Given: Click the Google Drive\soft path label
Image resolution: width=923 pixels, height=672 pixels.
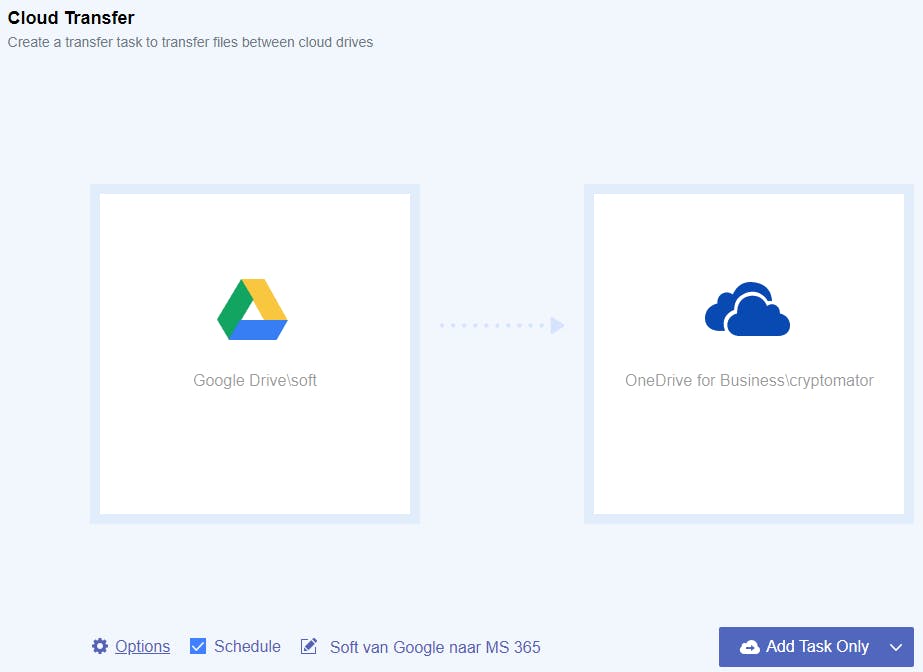Looking at the screenshot, I should click(255, 380).
